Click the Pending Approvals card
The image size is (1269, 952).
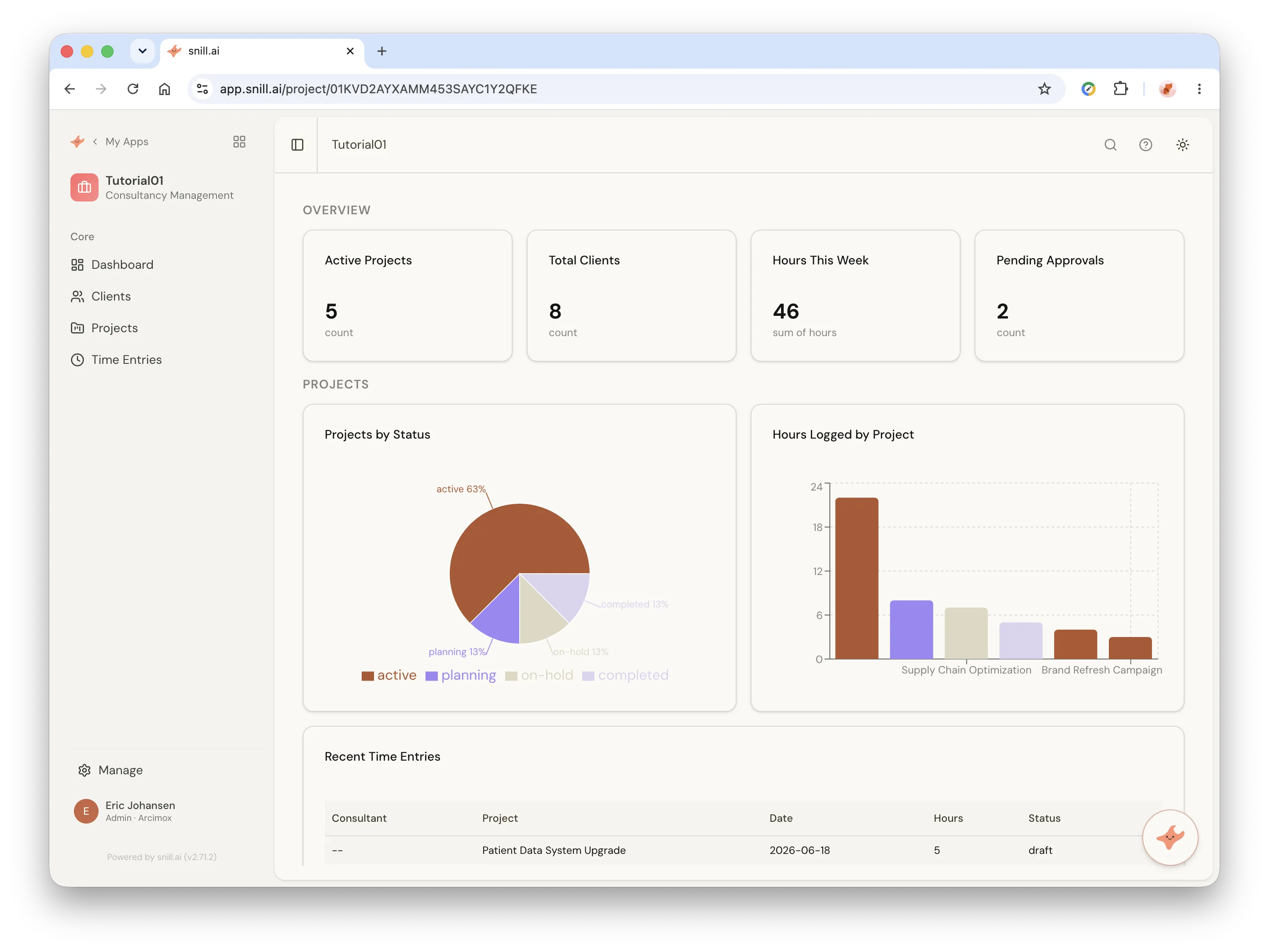1079,296
